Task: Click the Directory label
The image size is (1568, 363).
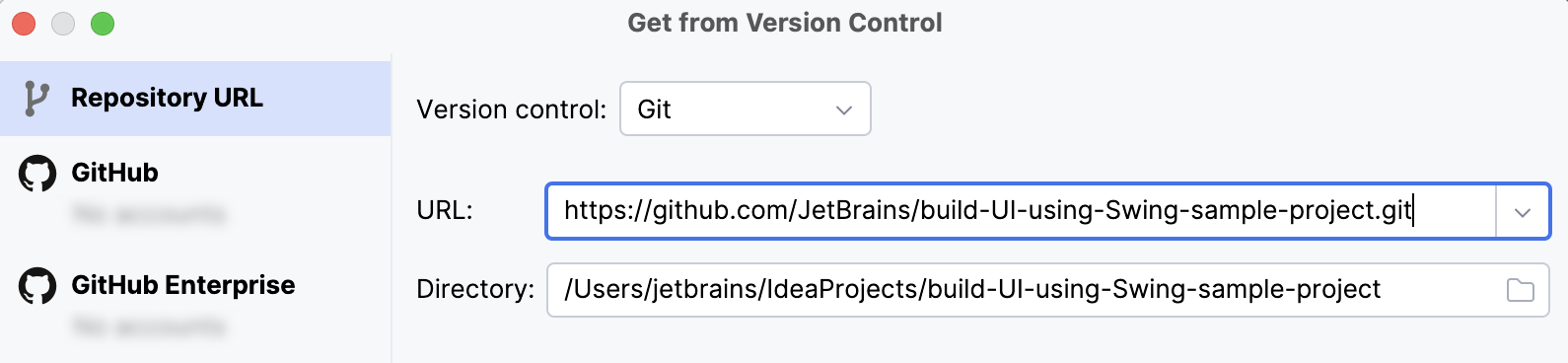Action: [x=475, y=289]
